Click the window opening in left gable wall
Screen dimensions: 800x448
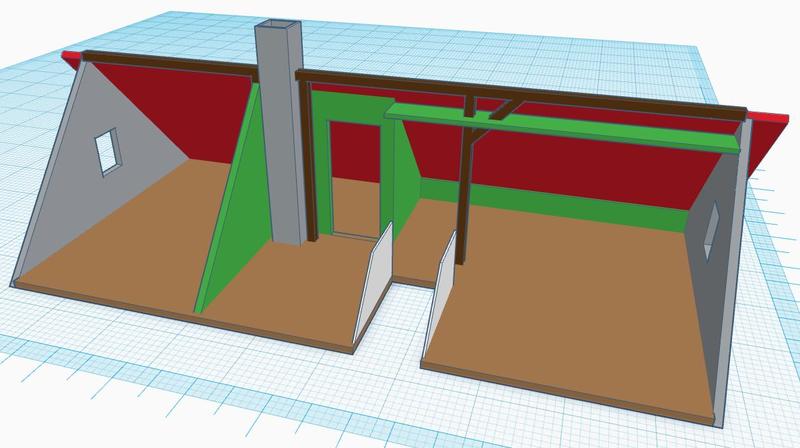click(x=108, y=151)
